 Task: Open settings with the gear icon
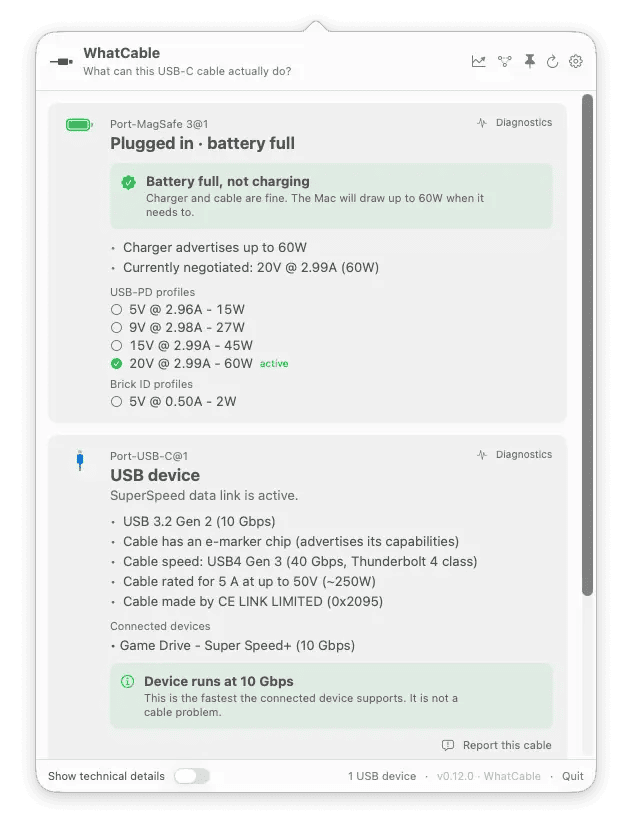pyautogui.click(x=576, y=61)
